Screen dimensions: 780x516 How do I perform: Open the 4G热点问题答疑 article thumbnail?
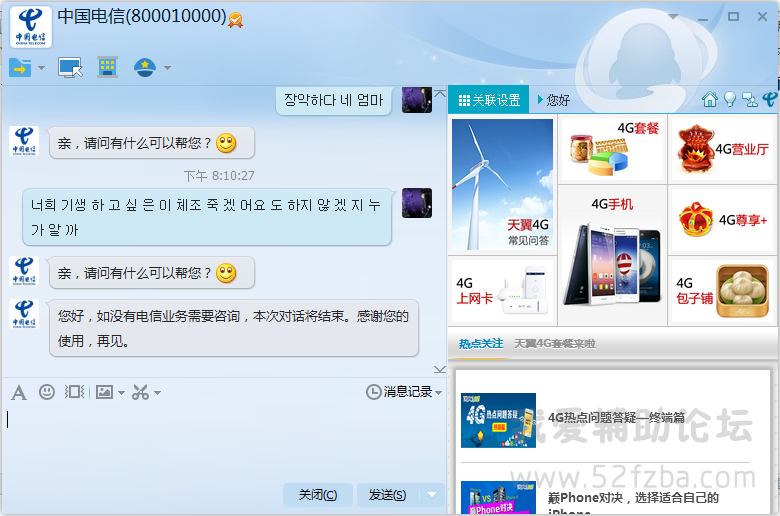[x=498, y=420]
